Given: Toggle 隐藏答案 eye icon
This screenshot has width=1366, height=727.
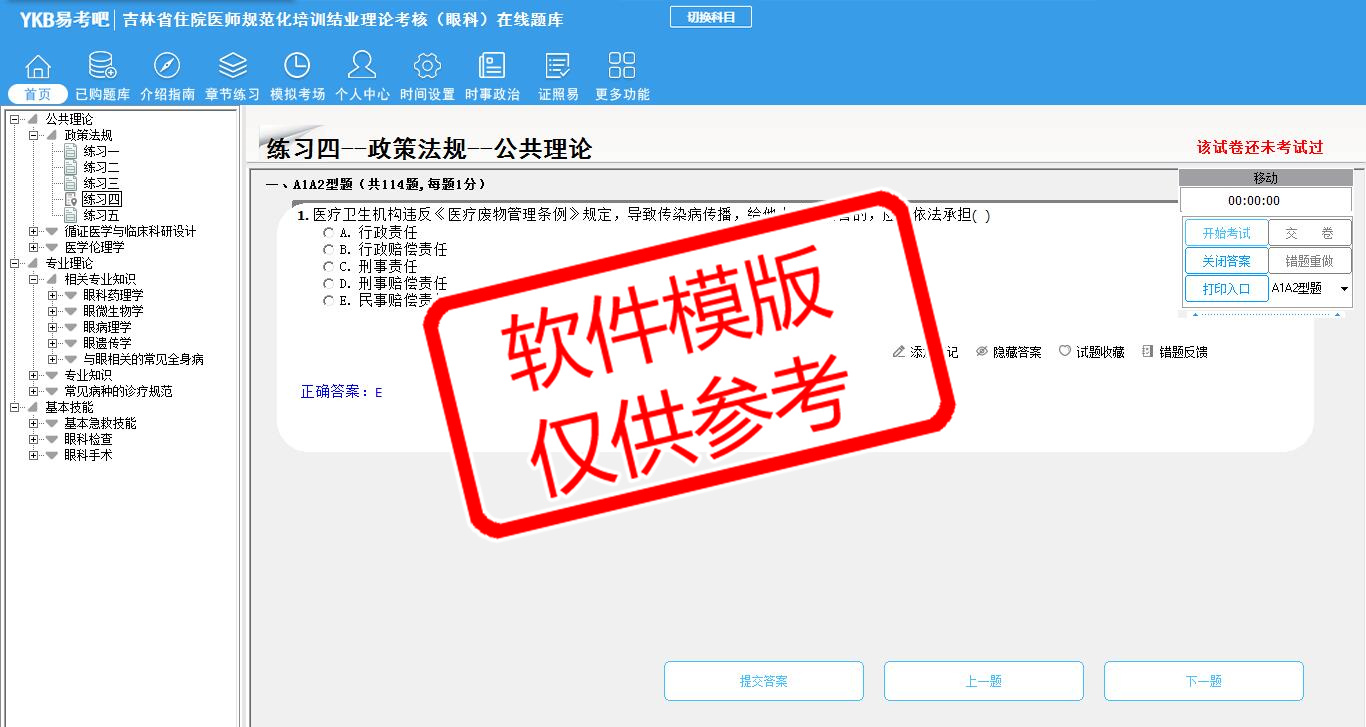Looking at the screenshot, I should [x=982, y=352].
